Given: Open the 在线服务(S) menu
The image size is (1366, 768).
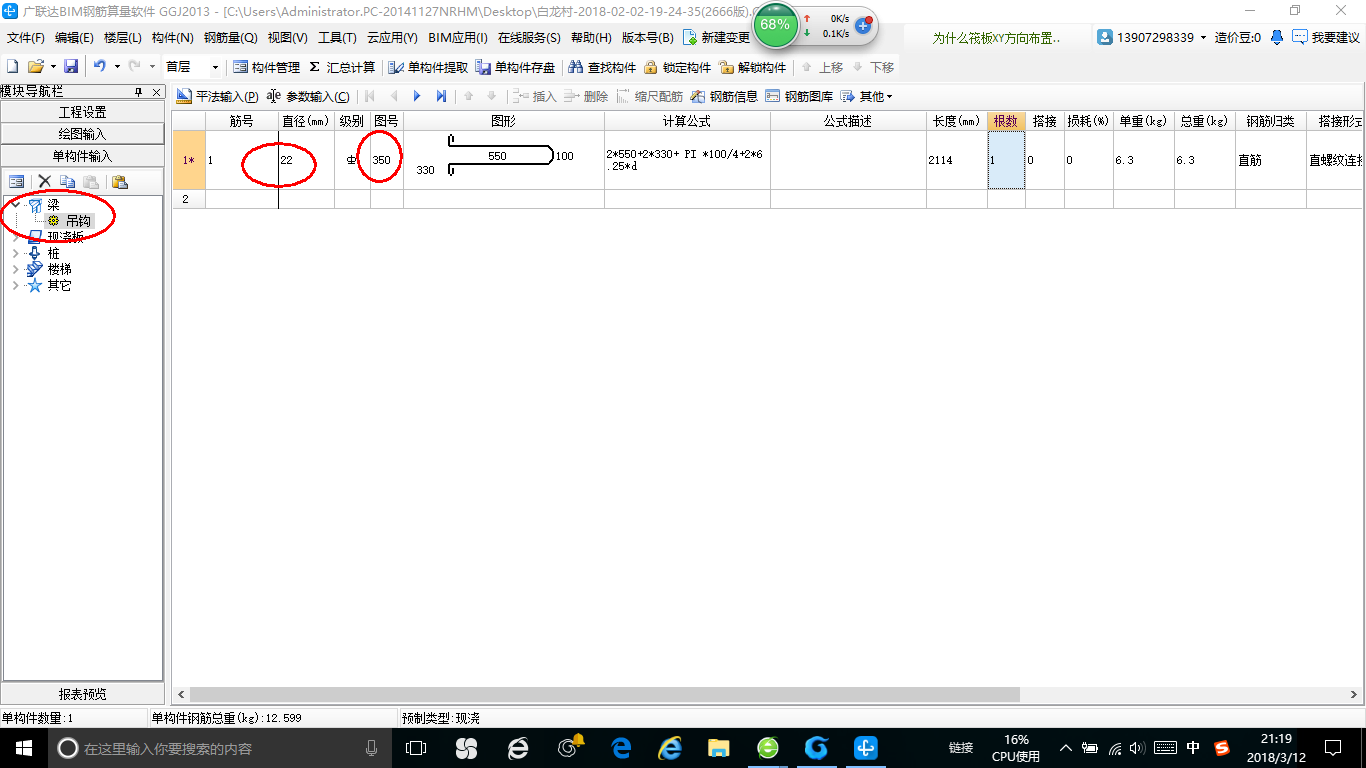Looking at the screenshot, I should pos(529,38).
